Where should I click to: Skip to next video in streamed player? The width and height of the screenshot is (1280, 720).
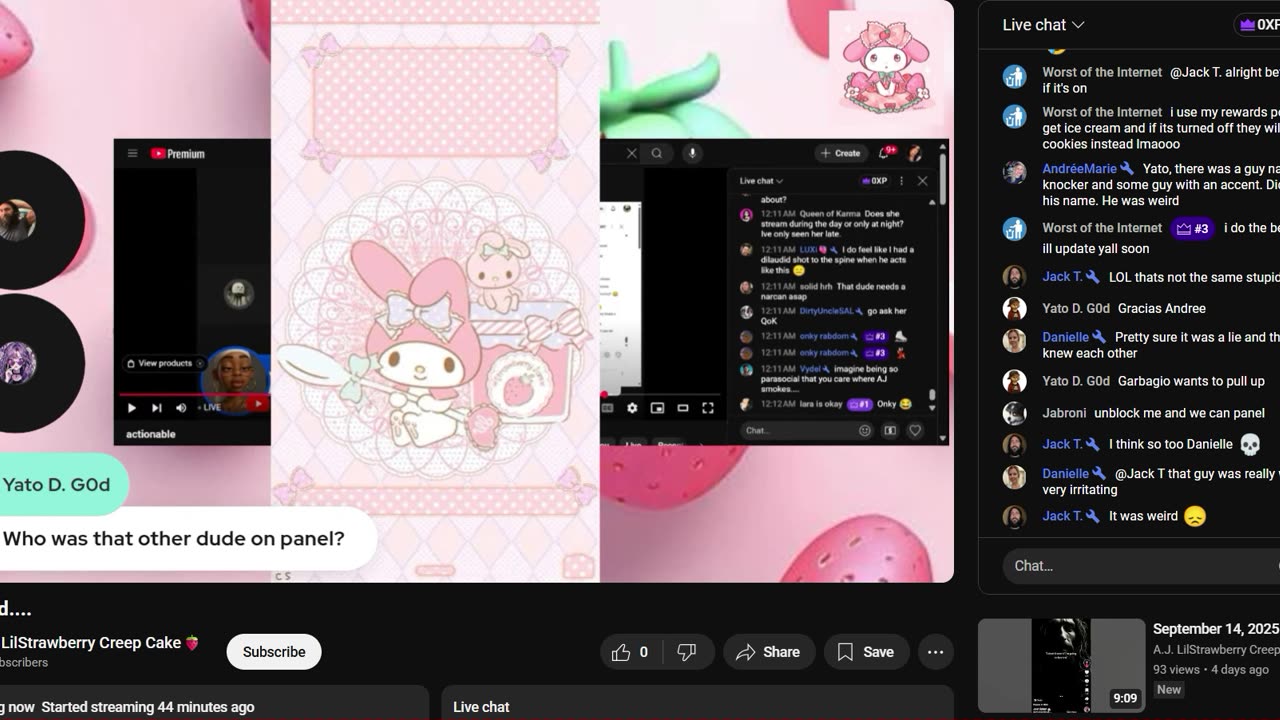coord(156,407)
